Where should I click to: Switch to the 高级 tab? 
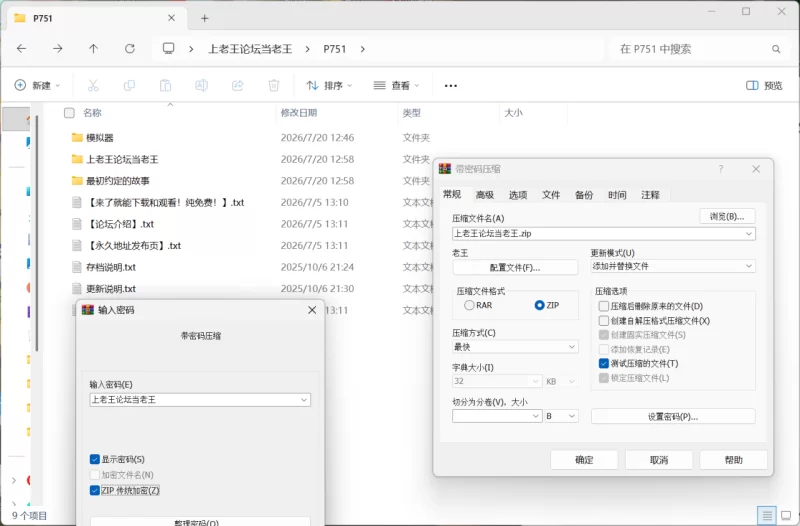pyautogui.click(x=485, y=194)
